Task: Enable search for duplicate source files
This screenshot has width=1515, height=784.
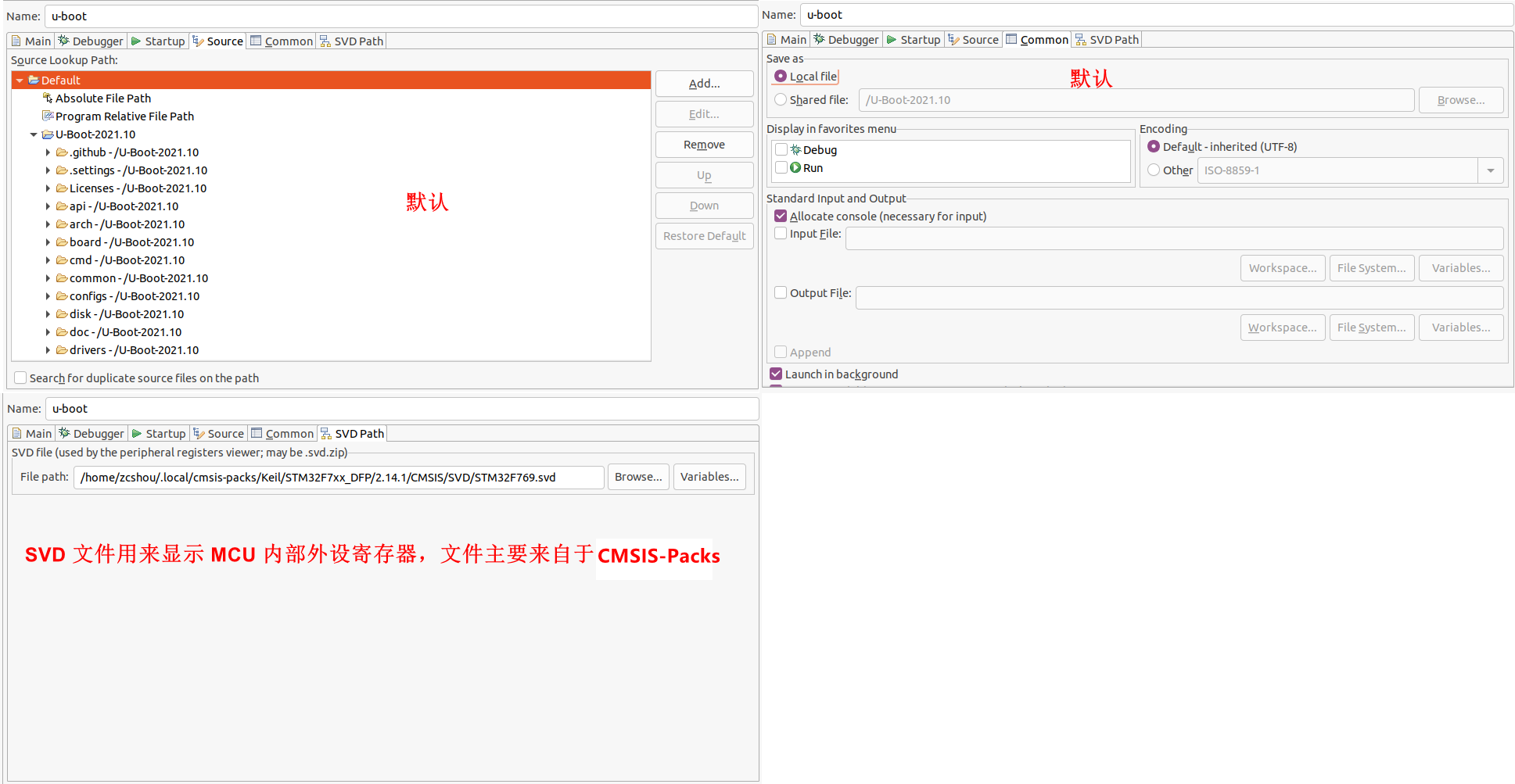Action: [20, 378]
